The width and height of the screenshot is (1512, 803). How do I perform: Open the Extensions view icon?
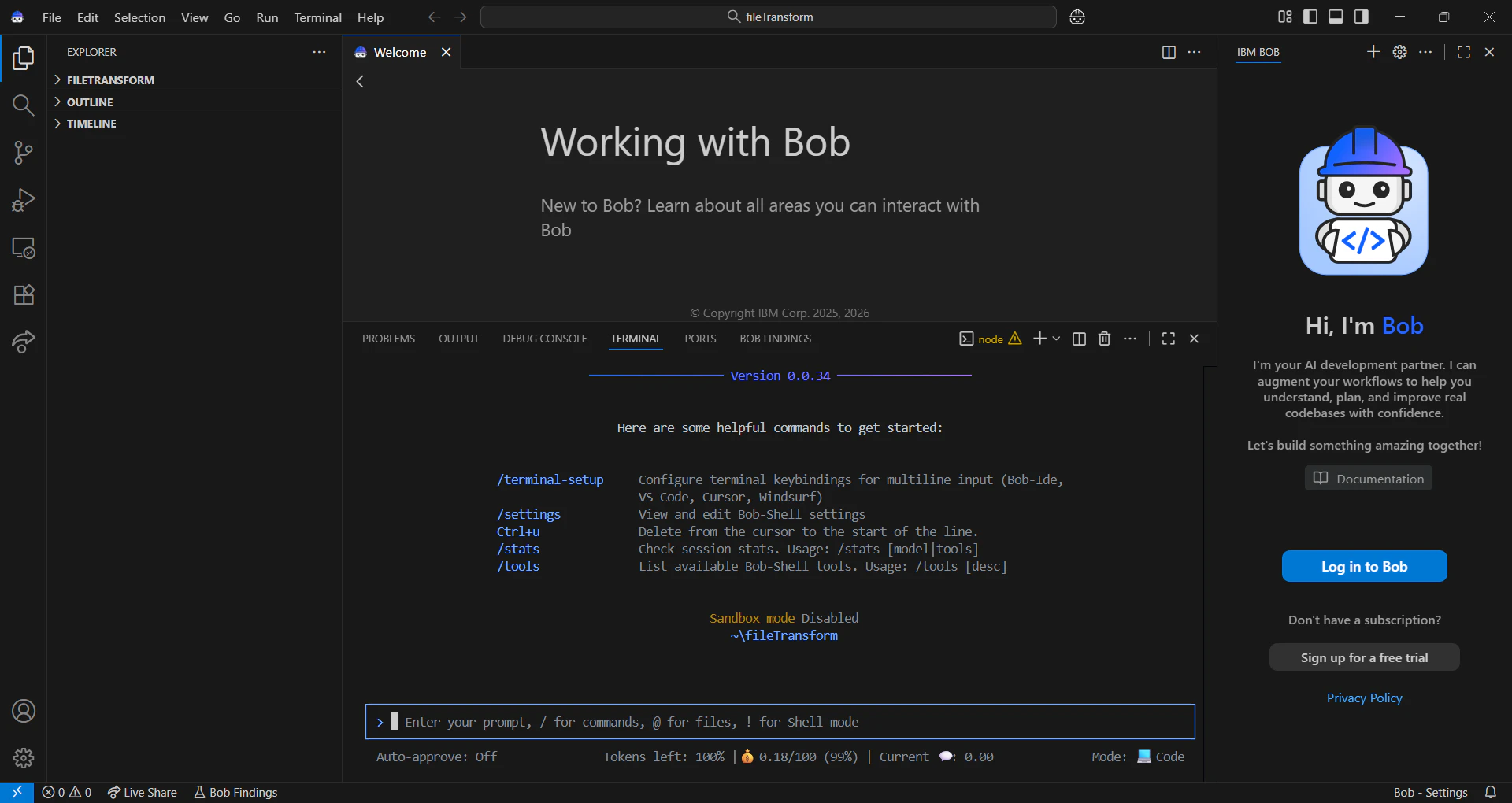tap(24, 294)
